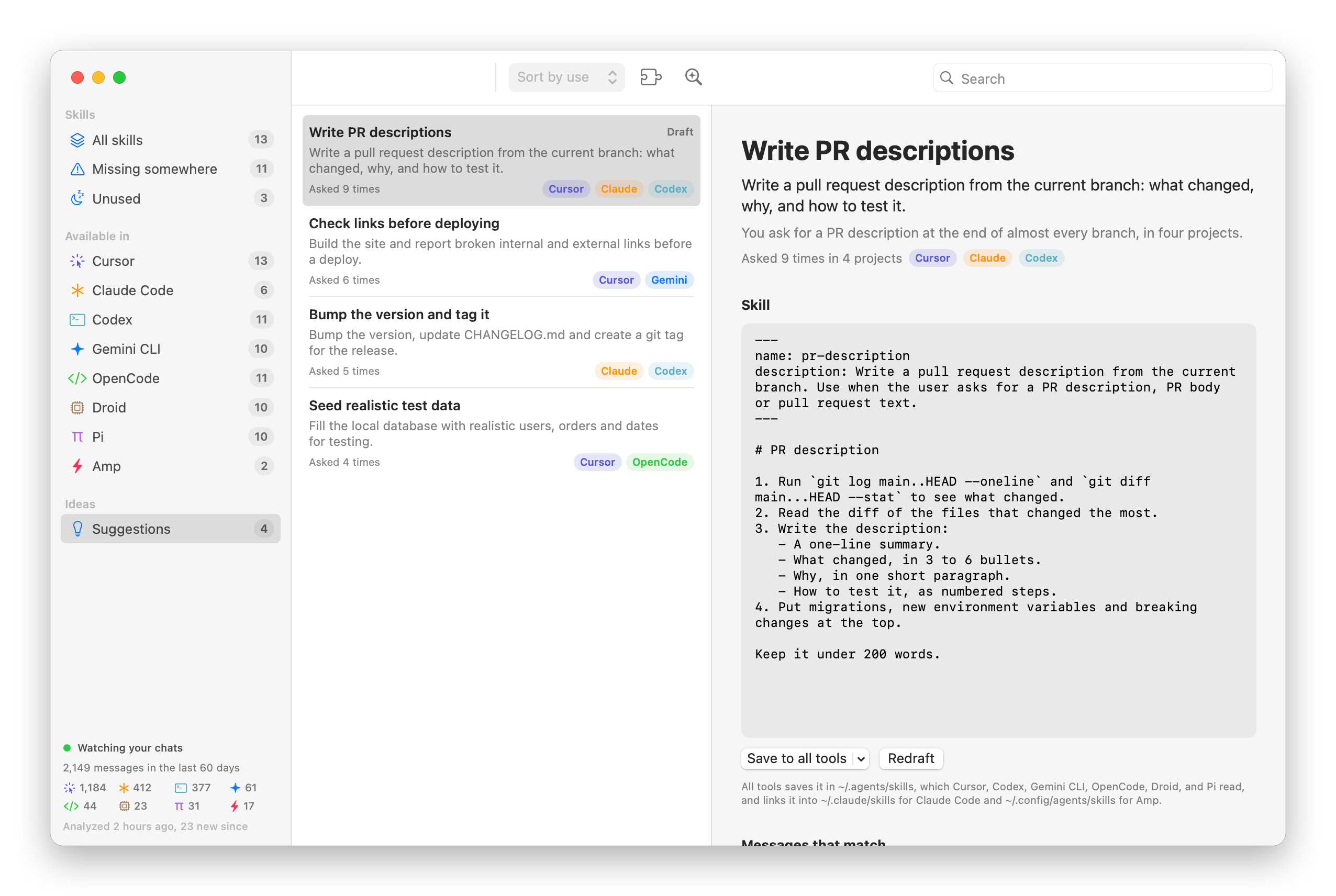Click Cursor tag in detail panel header
Viewport: 1336px width, 896px height.
[932, 259]
